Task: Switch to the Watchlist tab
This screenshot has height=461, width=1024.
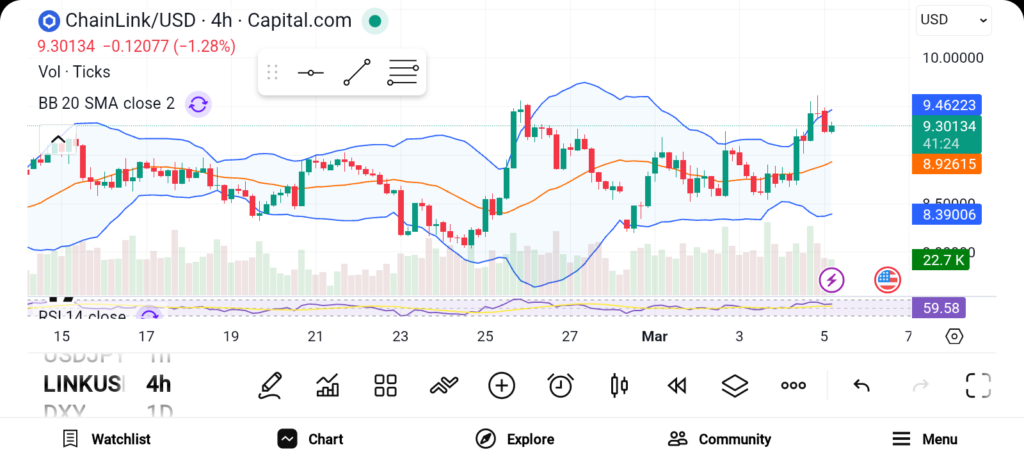Action: click(106, 439)
